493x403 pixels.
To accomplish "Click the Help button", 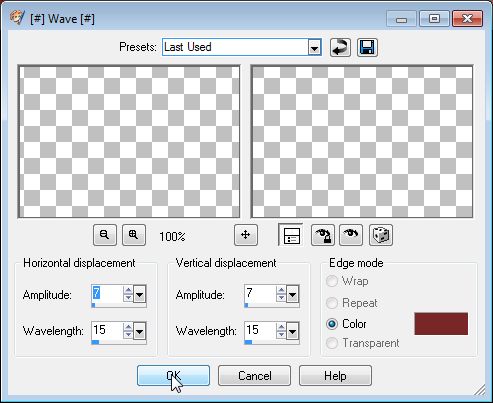I will [335, 376].
